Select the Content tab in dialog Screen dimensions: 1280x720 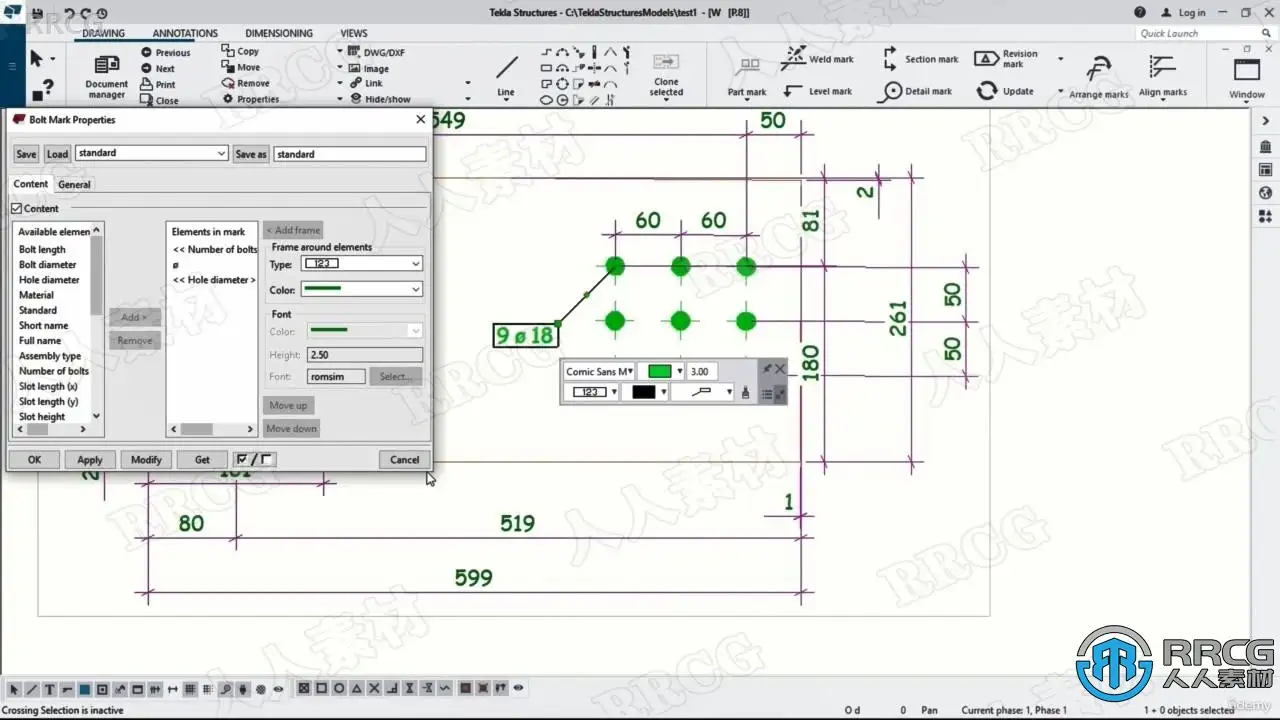[x=30, y=184]
